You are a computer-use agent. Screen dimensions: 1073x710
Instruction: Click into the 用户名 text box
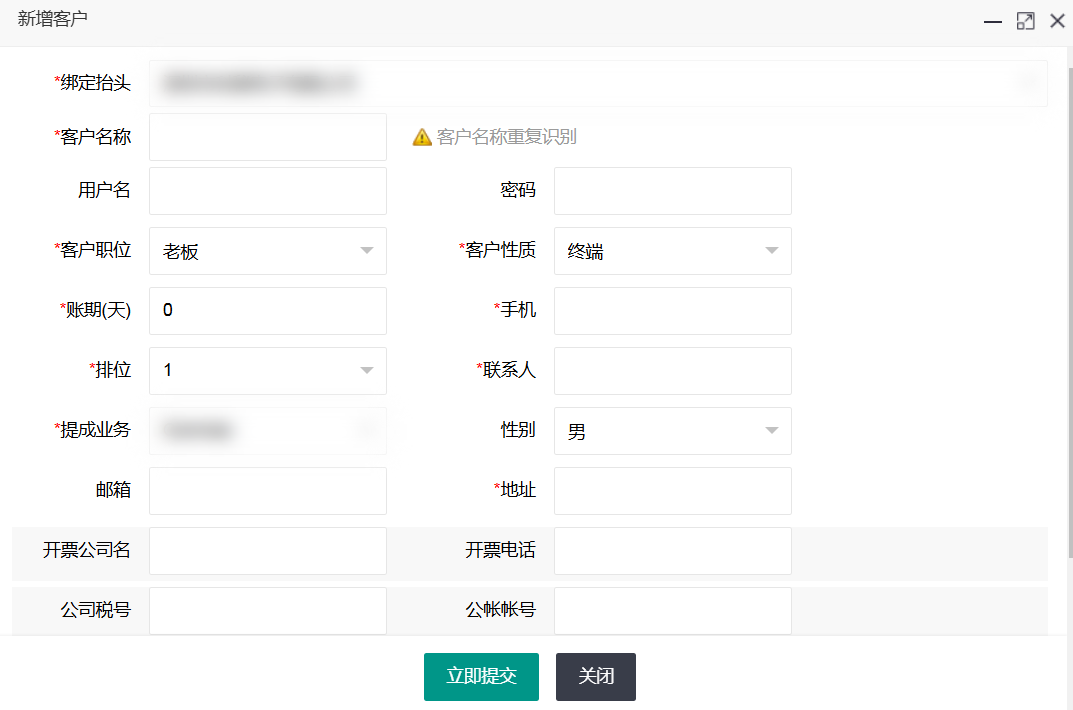click(x=267, y=191)
